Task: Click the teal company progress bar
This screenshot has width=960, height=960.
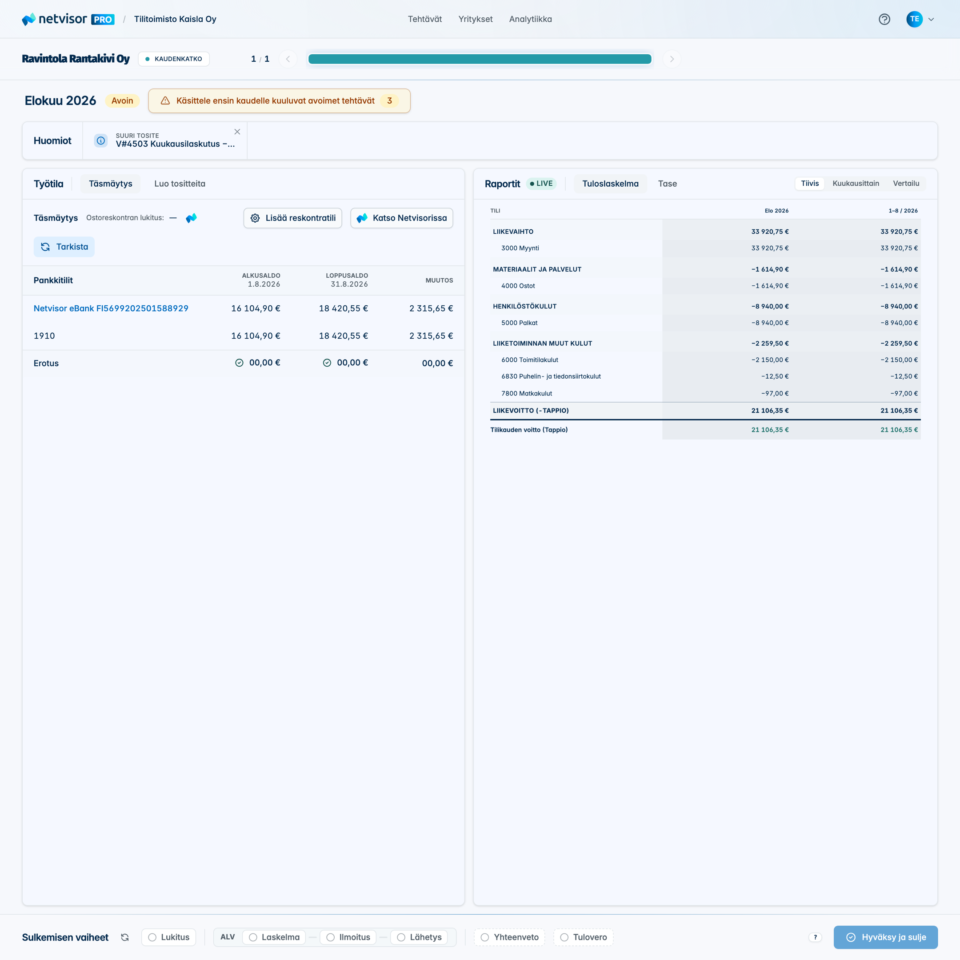Action: coord(479,59)
